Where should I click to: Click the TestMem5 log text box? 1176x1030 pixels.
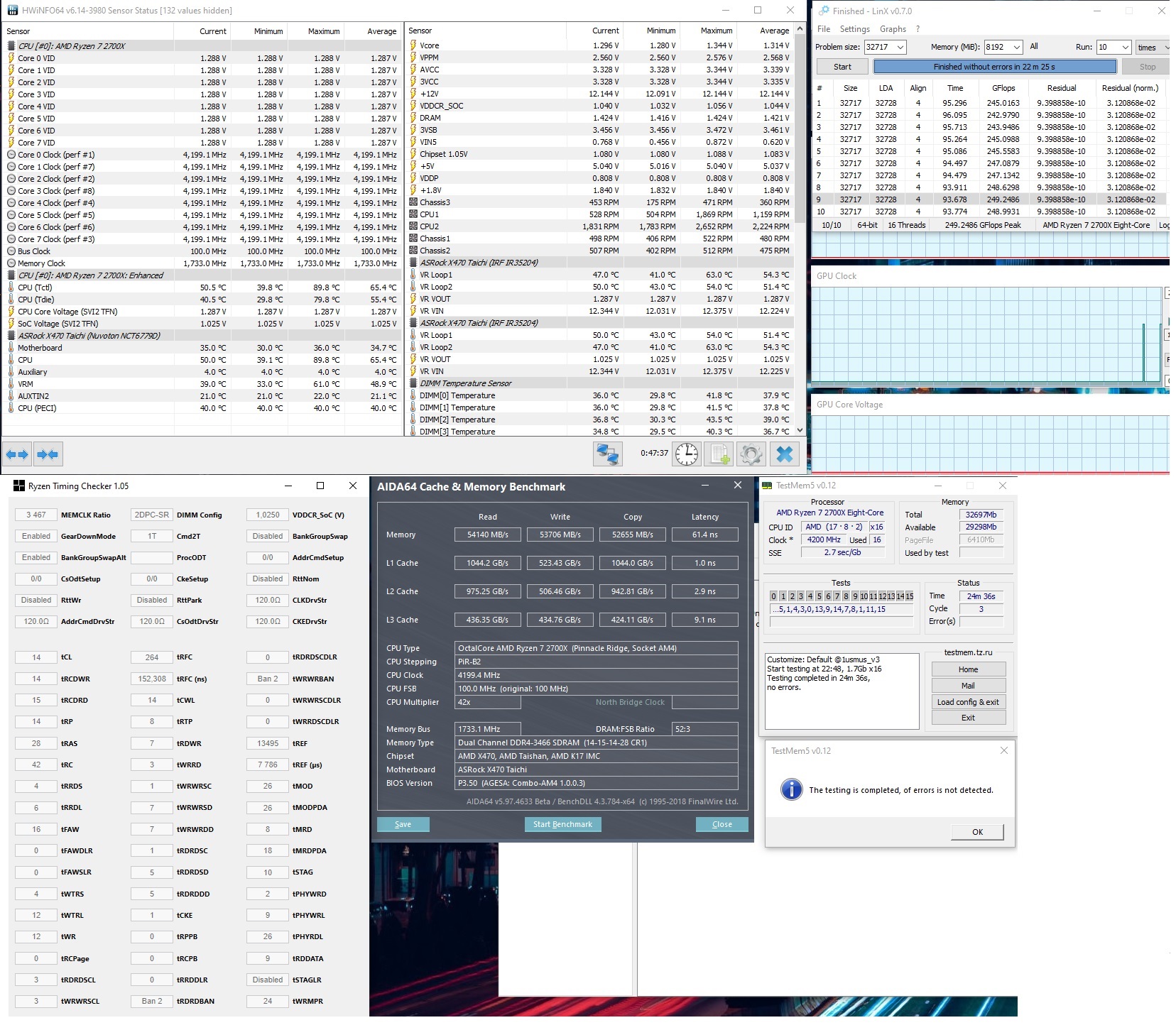coord(842,691)
